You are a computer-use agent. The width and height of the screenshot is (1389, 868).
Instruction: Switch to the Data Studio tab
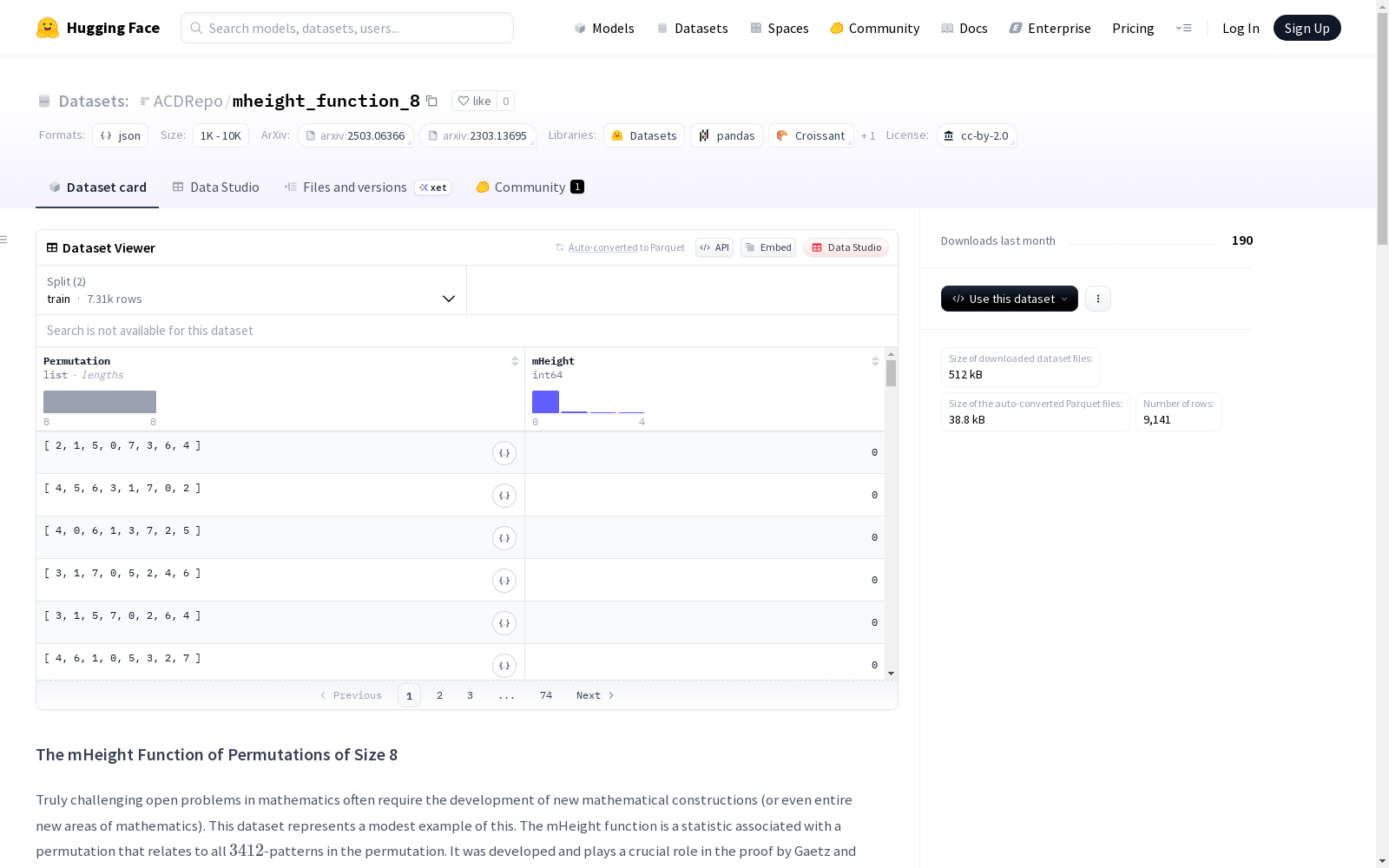(215, 187)
